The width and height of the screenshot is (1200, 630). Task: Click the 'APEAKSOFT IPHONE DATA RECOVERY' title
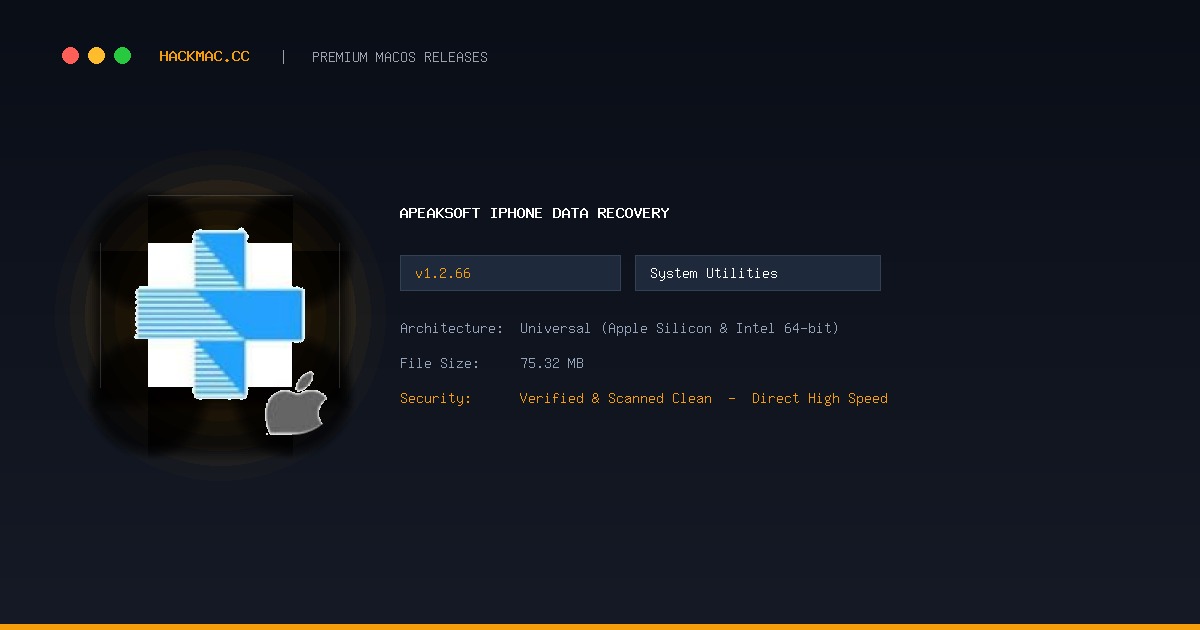[534, 213]
